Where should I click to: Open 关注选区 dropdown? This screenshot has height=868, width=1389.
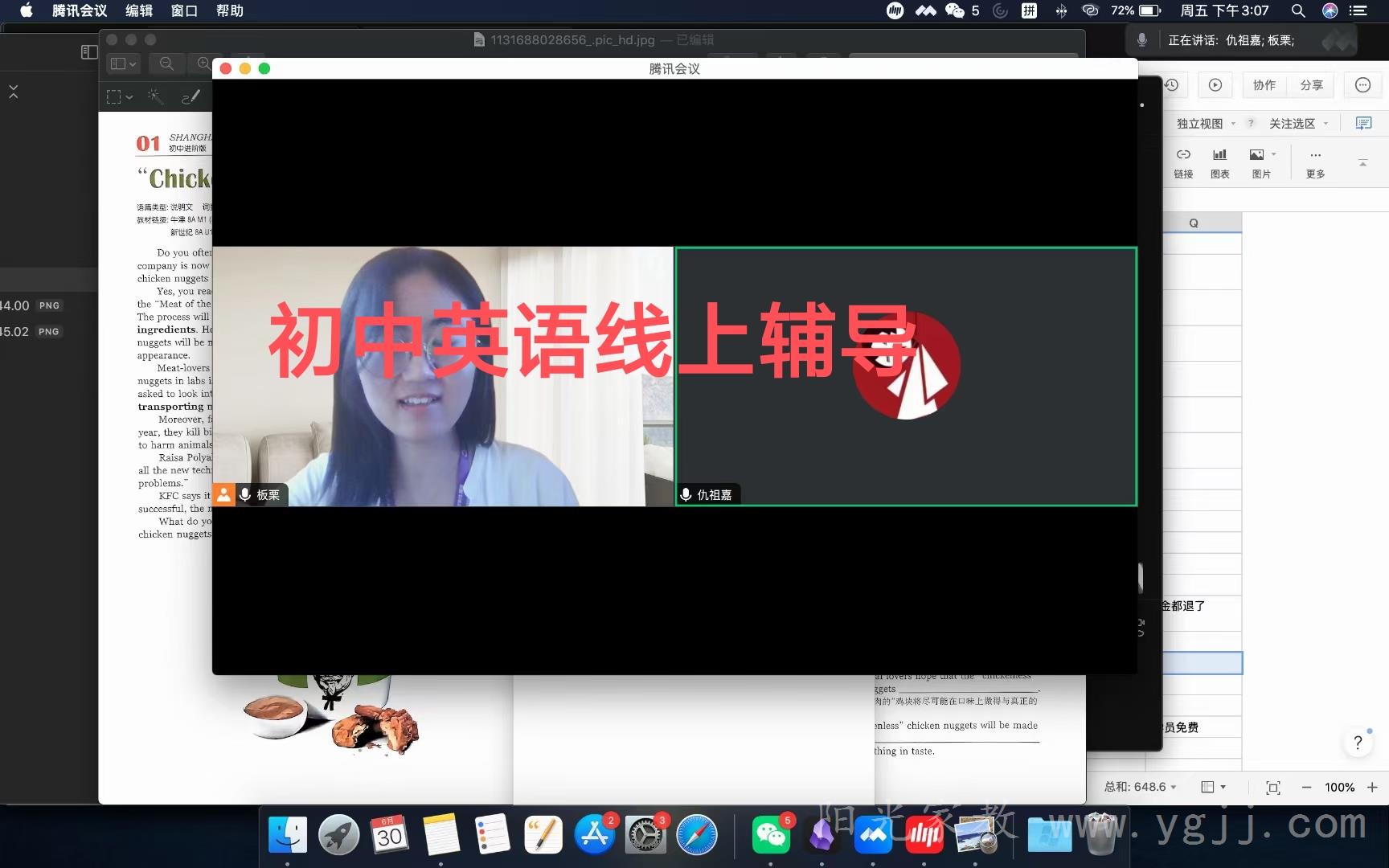(1298, 124)
